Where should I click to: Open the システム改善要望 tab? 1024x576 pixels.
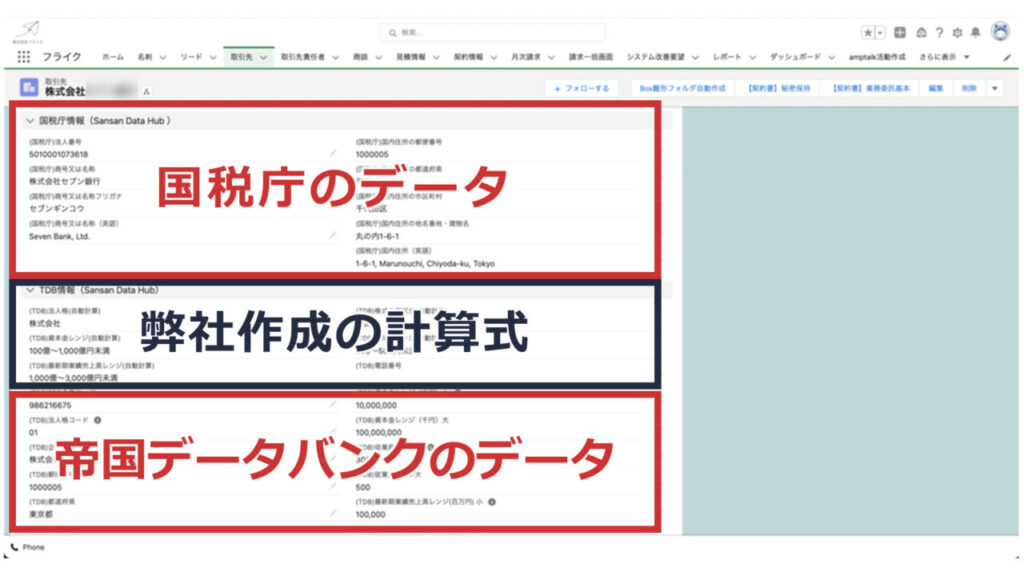tap(656, 57)
